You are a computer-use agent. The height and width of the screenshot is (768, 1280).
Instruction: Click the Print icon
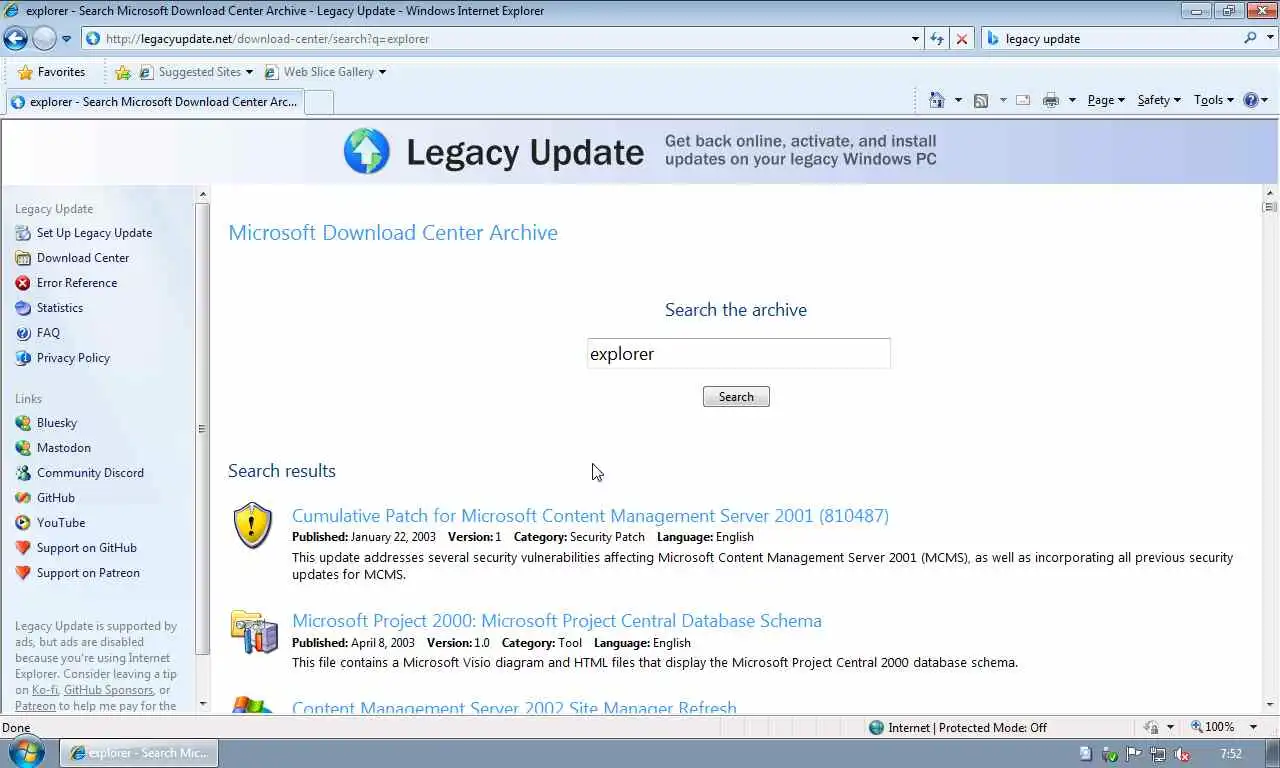click(x=1051, y=100)
